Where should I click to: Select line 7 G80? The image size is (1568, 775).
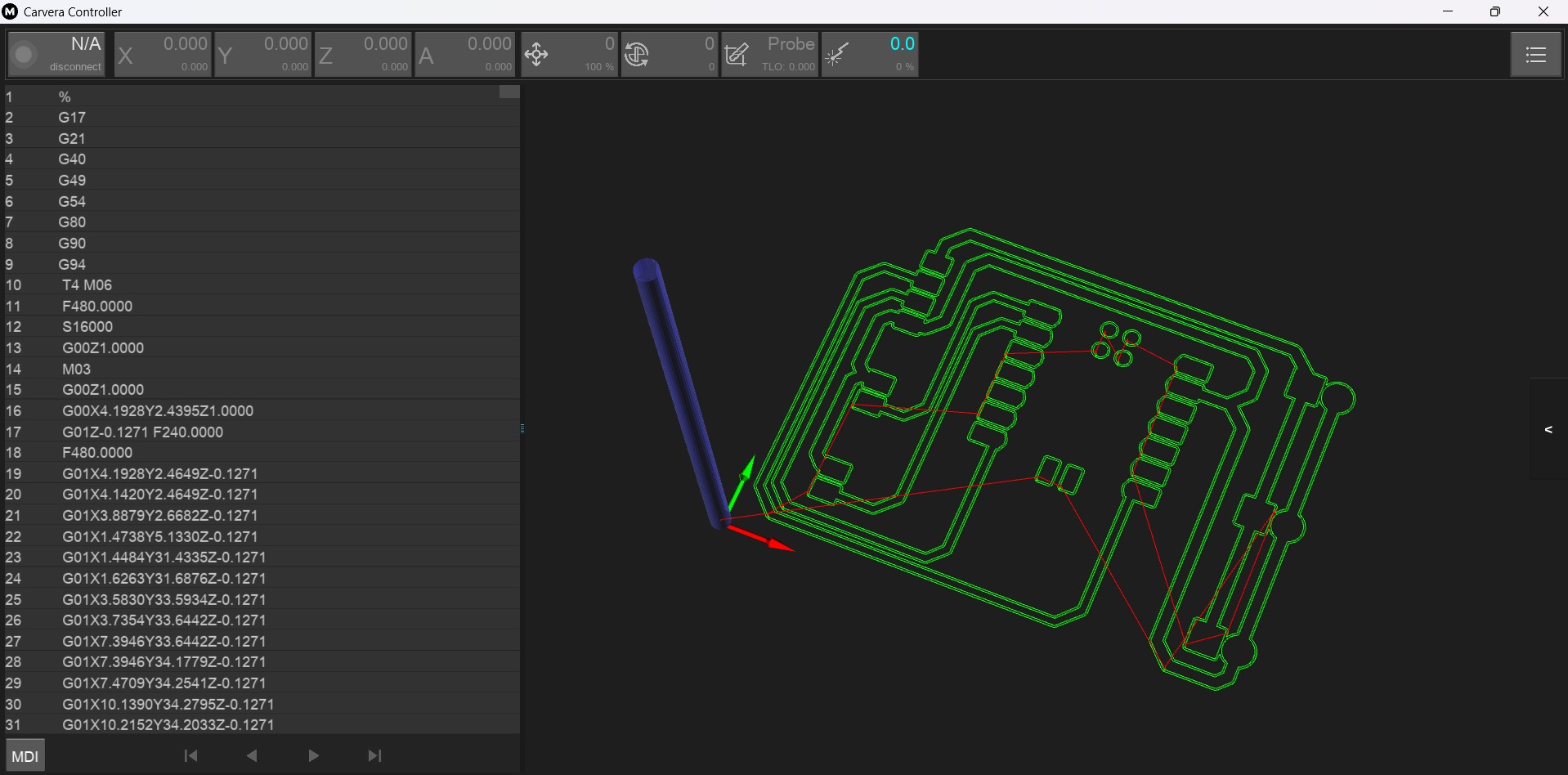tap(262, 222)
